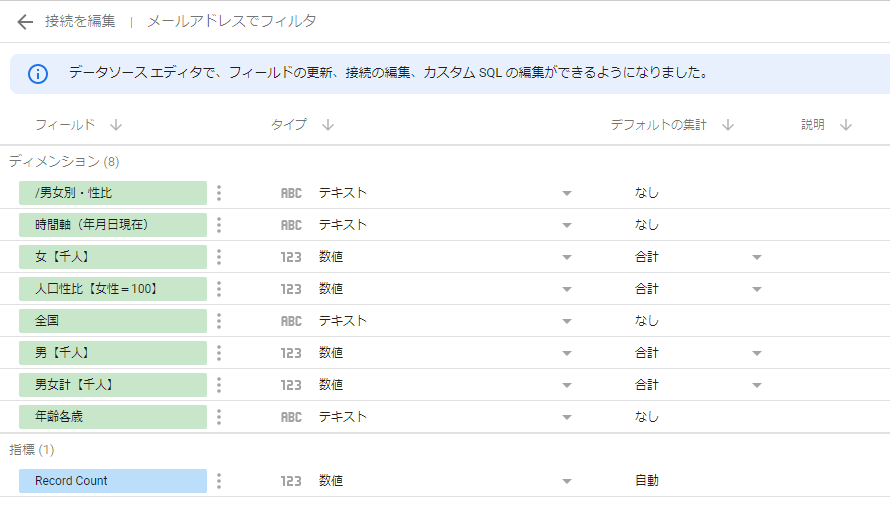Open the type dropdown for 年齢各歳

(x=566, y=418)
